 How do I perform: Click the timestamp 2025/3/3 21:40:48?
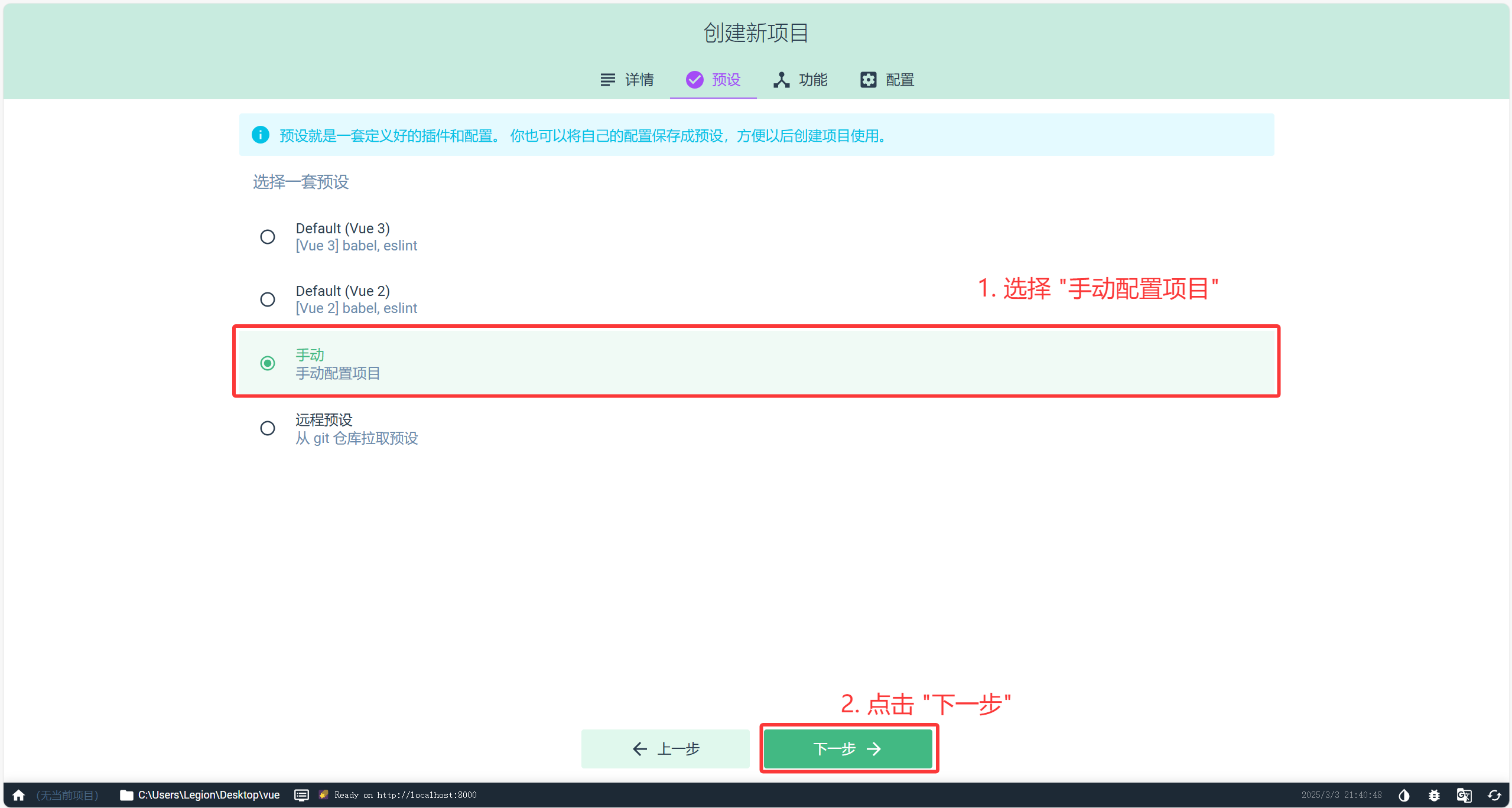point(1341,795)
